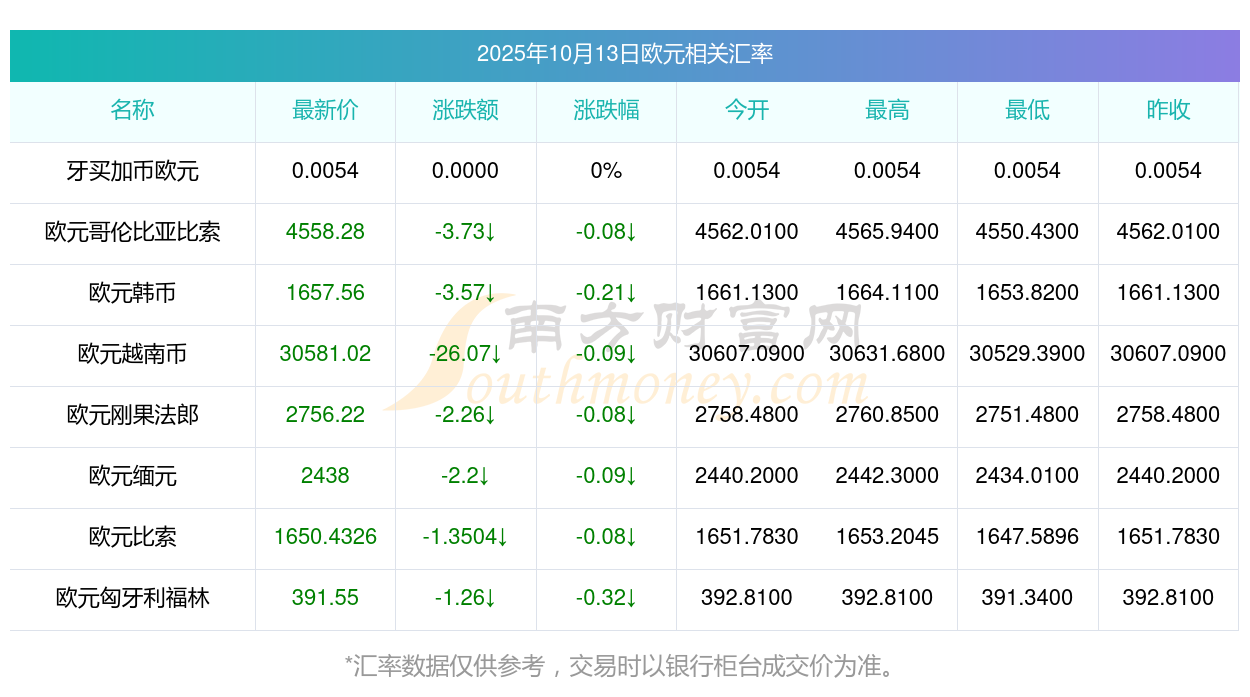Click change amount -1.26↓
Image resolution: width=1250 pixels, height=697 pixels.
[x=465, y=598]
